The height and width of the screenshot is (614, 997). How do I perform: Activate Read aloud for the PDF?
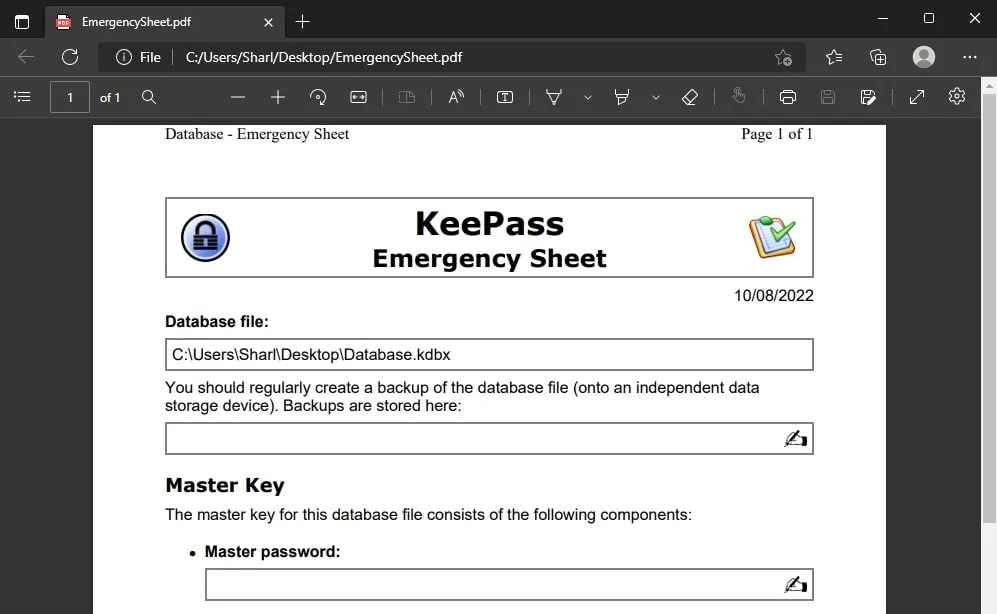[x=455, y=97]
